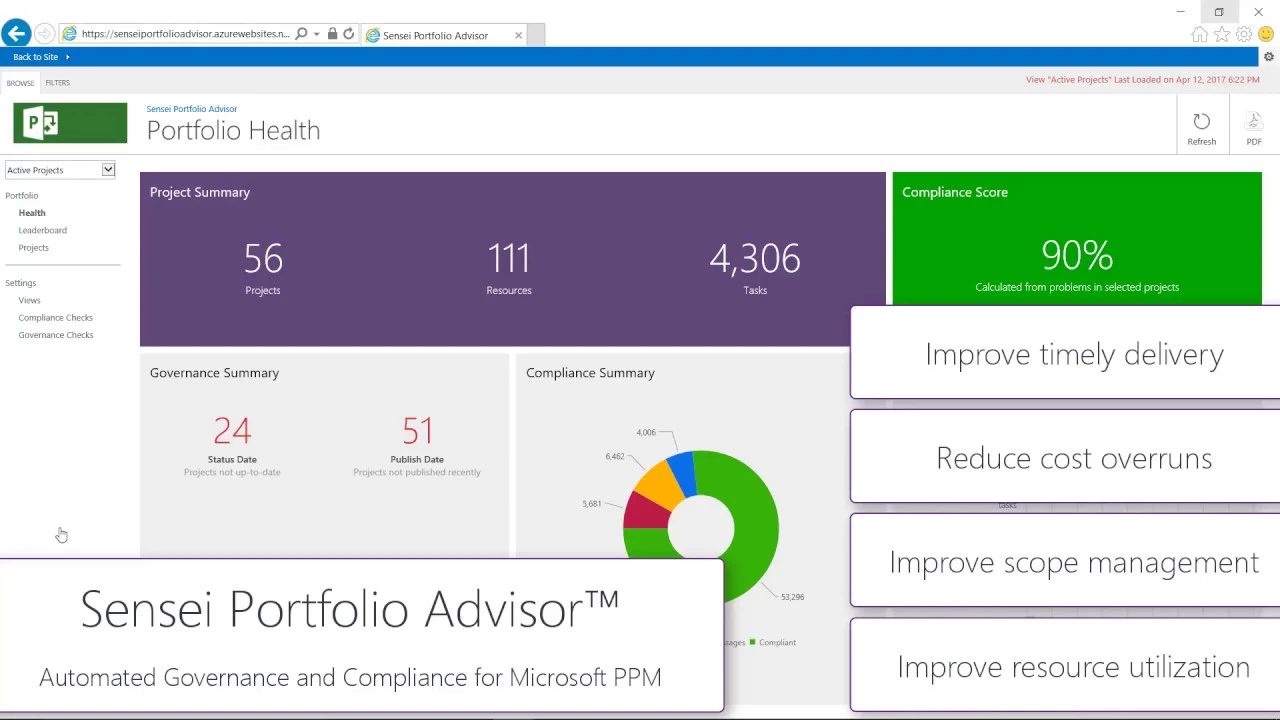Screen dimensions: 1280x720
Task: Open Governance Checks under Settings
Action: [x=55, y=335]
